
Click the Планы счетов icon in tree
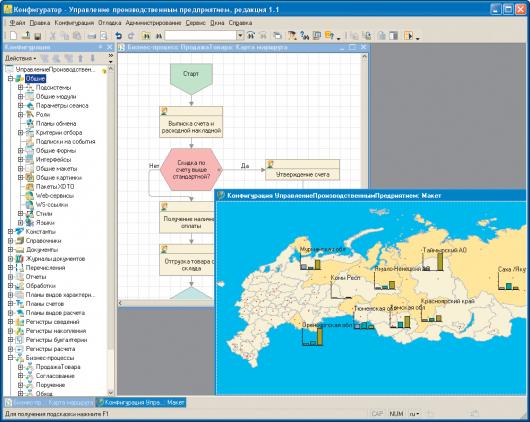(x=20, y=304)
